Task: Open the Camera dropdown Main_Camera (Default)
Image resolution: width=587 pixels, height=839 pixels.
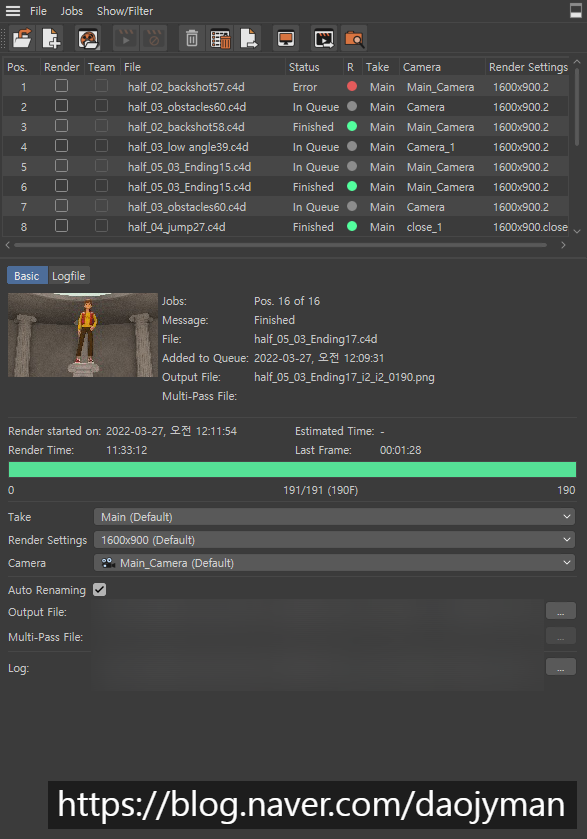Action: pyautogui.click(x=334, y=563)
